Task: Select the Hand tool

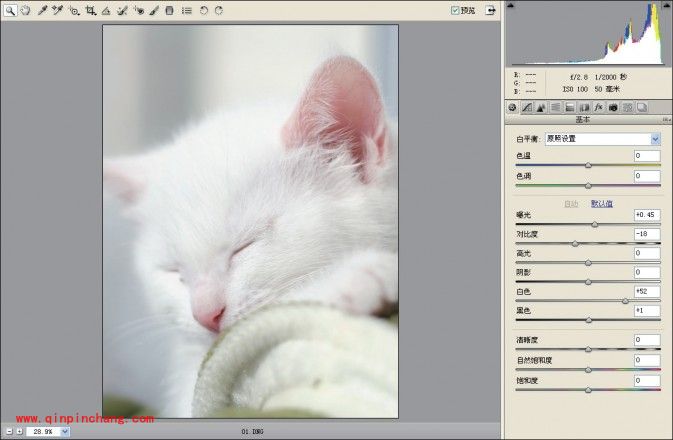Action: (25, 10)
